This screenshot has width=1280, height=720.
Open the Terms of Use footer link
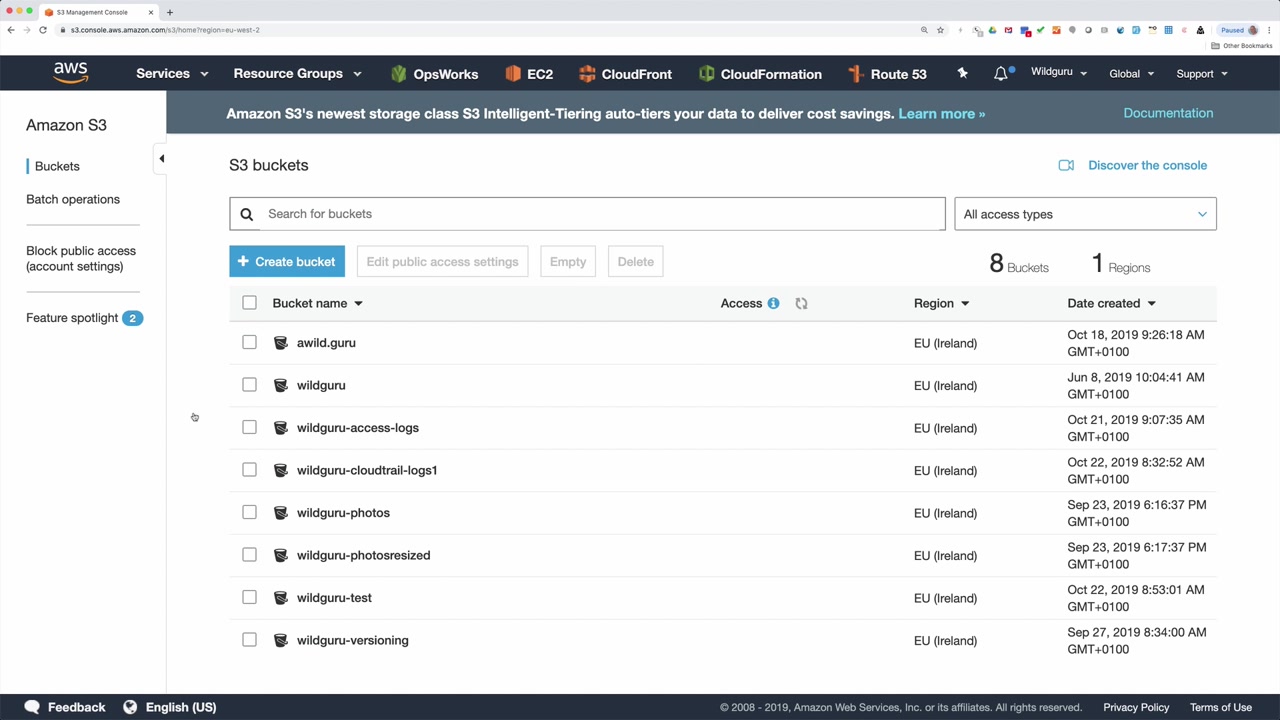tap(1220, 707)
